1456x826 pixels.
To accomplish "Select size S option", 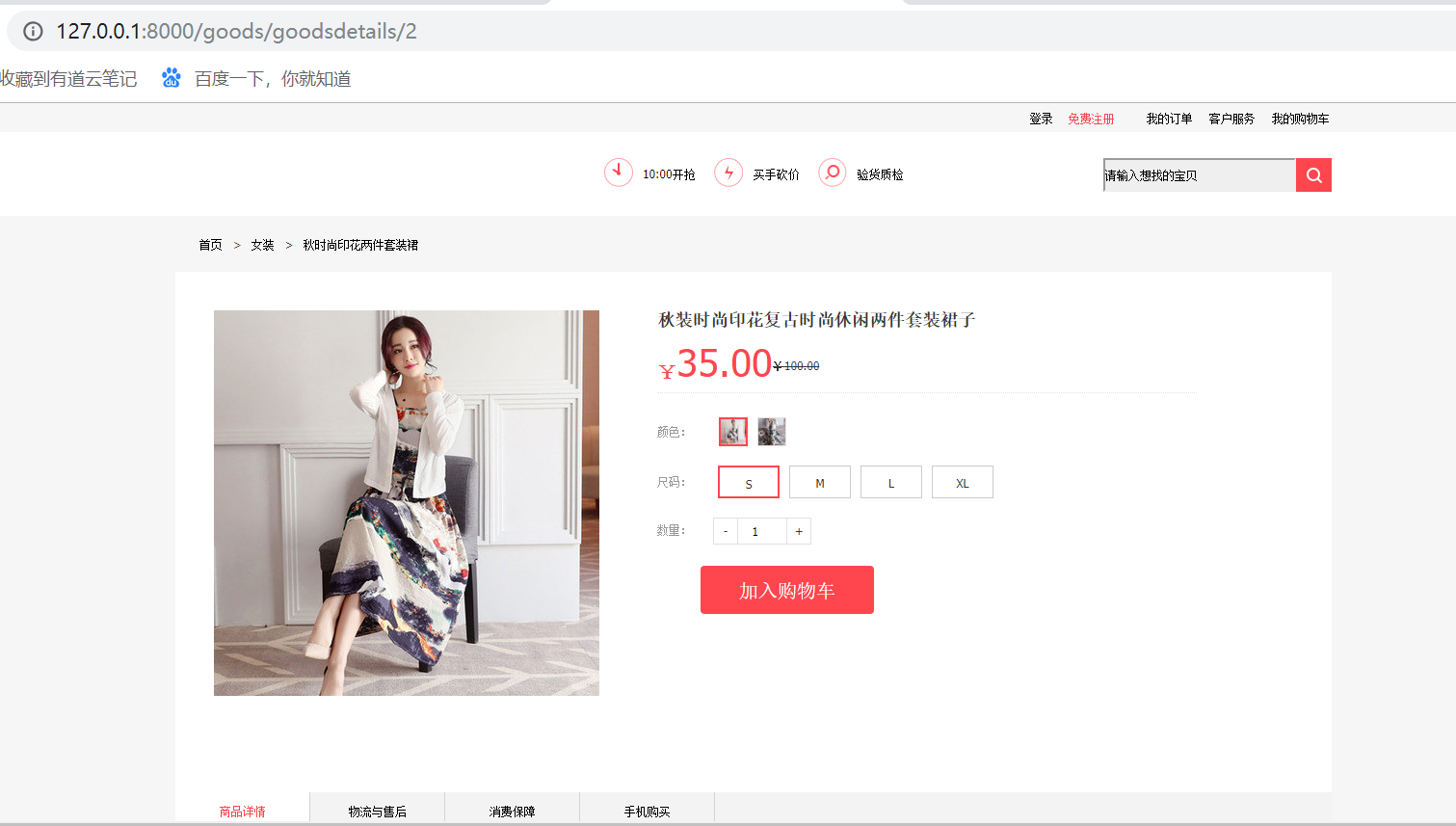I will click(749, 482).
